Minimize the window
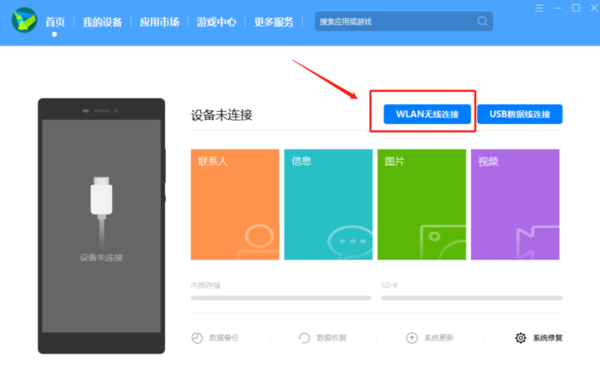600x380 pixels. [558, 8]
